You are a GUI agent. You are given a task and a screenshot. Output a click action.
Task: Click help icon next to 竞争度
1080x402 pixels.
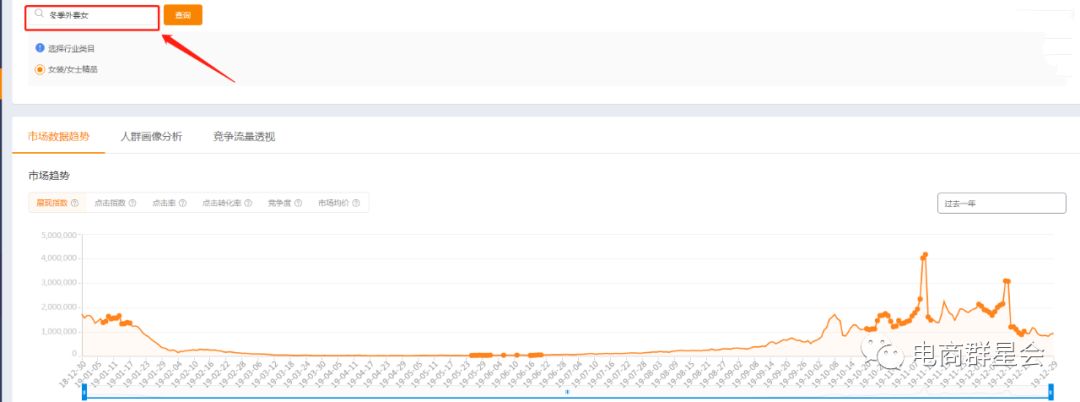(298, 203)
